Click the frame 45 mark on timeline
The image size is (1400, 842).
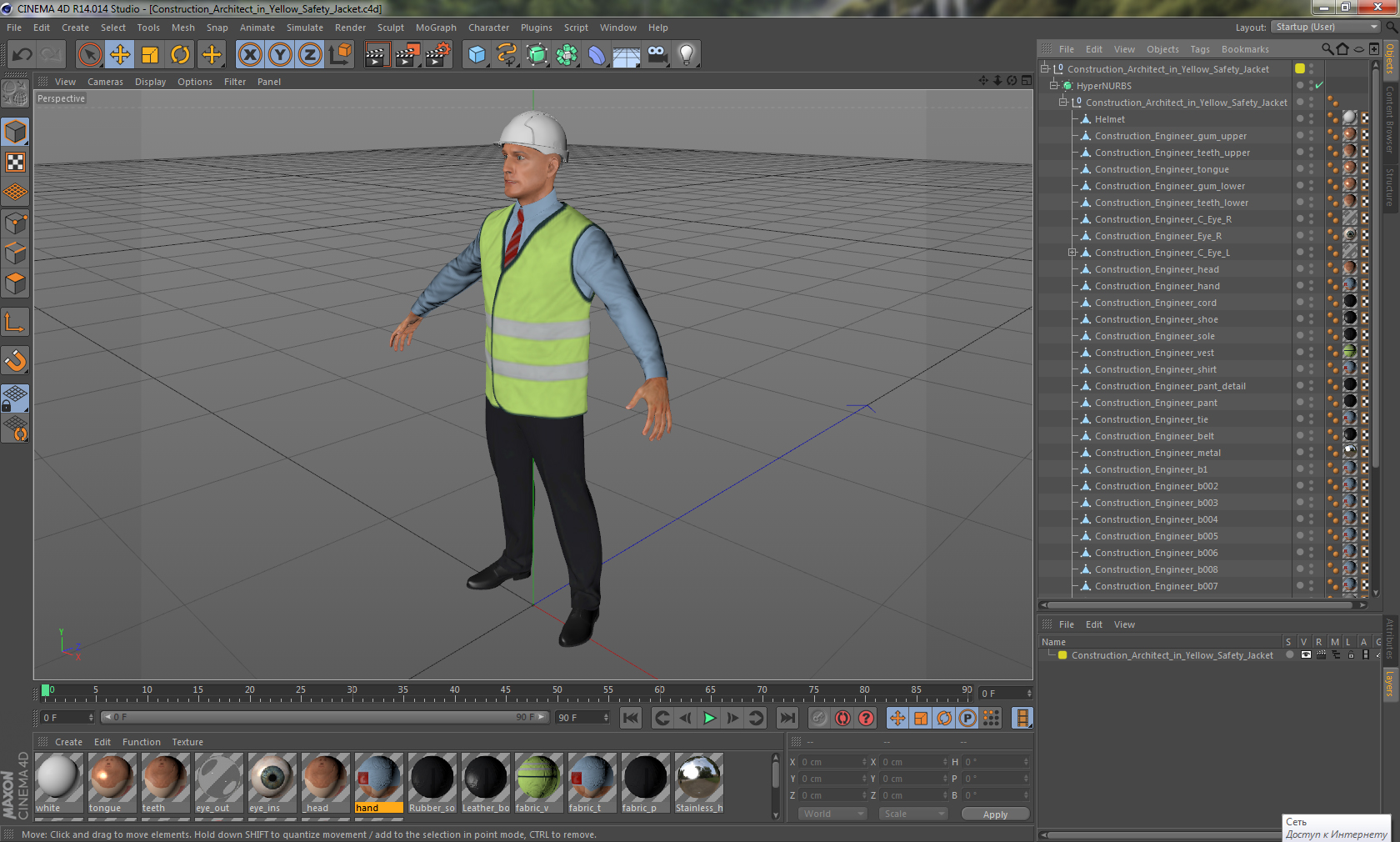454,692
